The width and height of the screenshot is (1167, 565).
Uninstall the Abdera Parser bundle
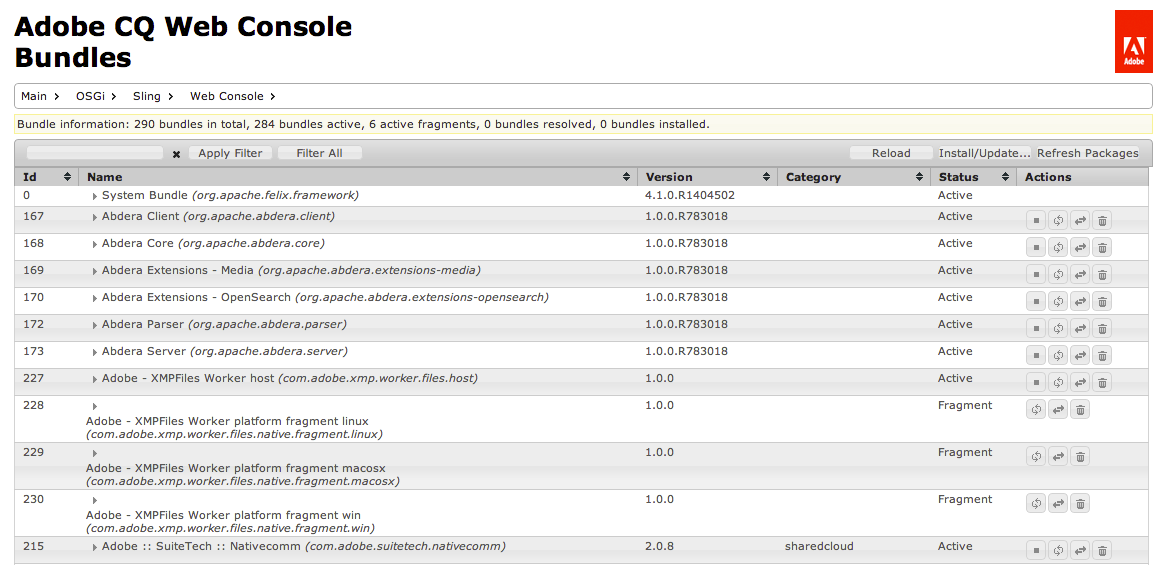1102,328
